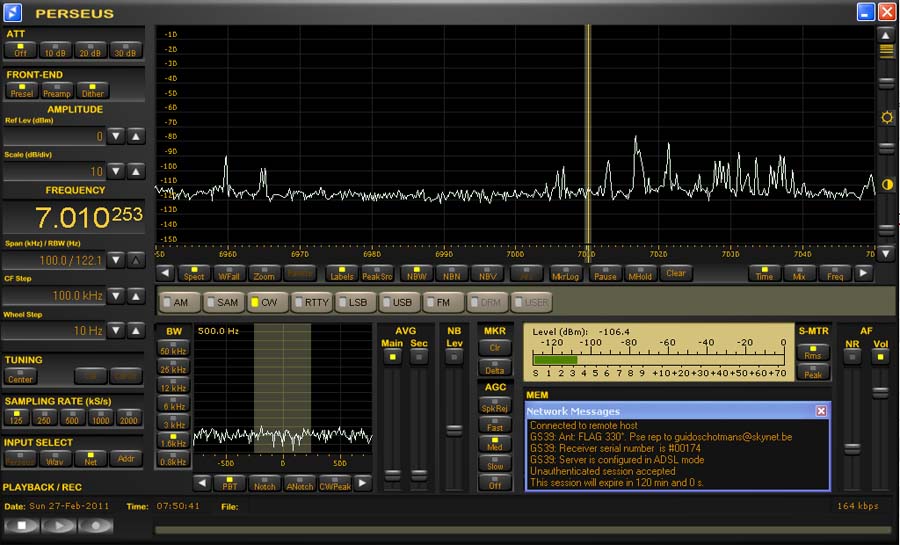Click the Center tuning button
900x545 pixels.
tap(21, 376)
